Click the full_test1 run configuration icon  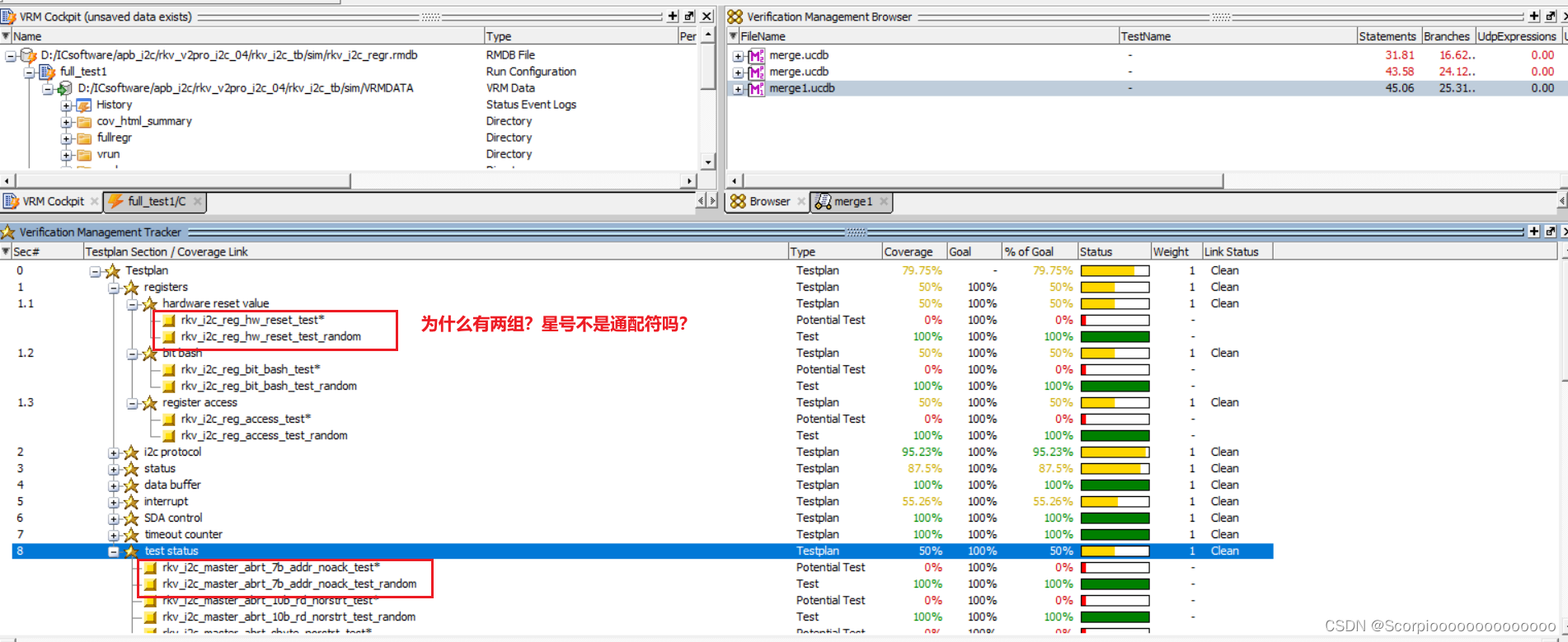(47, 72)
